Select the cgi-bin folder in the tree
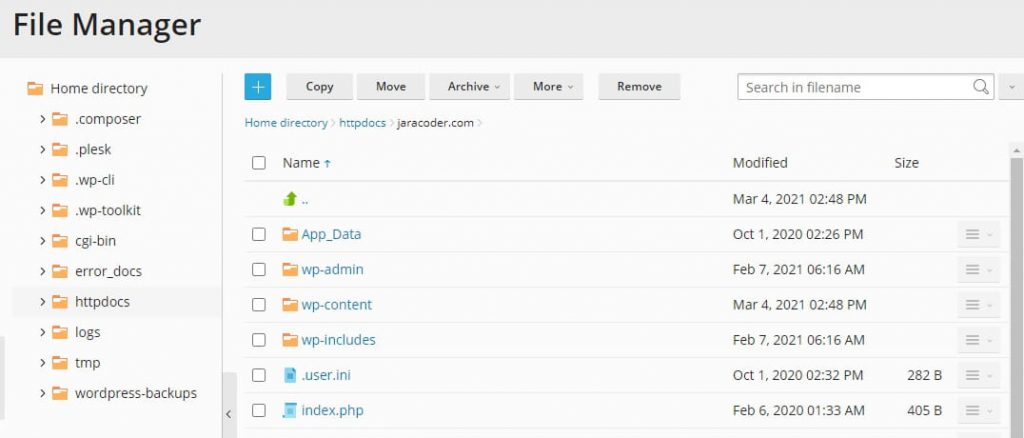Viewport: 1024px width, 438px height. coord(95,241)
